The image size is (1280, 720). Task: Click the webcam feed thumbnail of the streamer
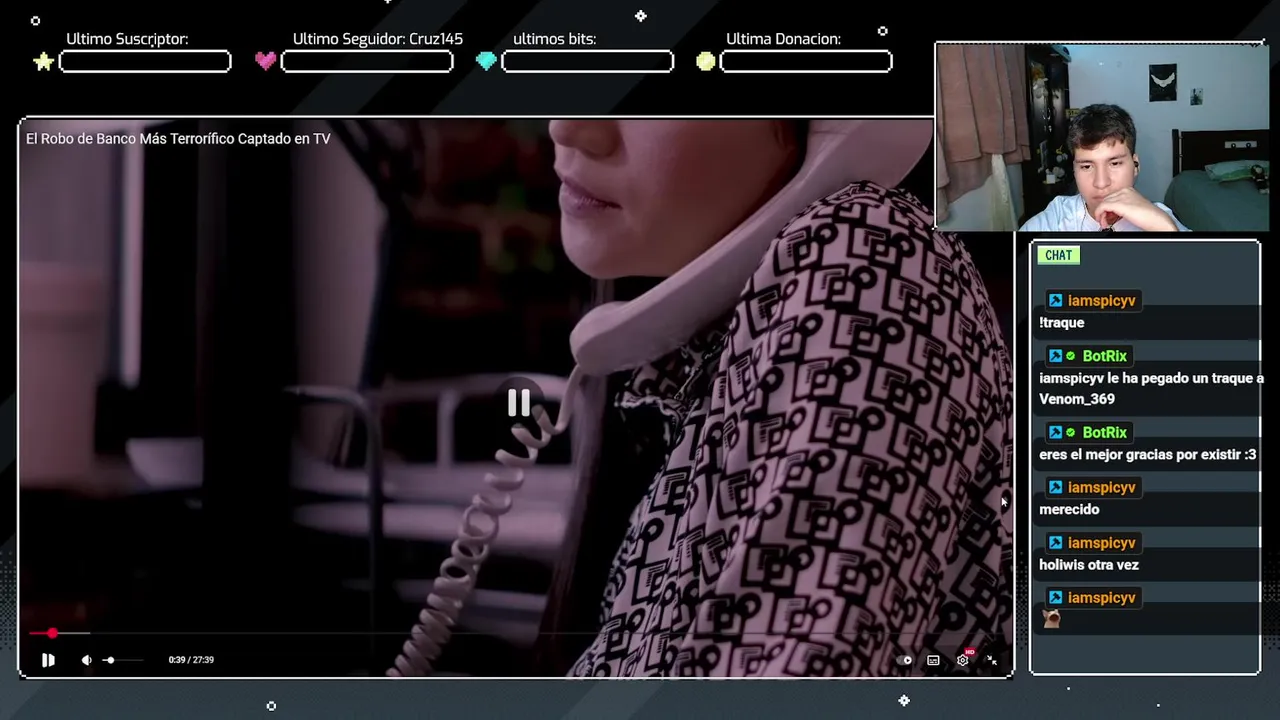tap(1101, 136)
